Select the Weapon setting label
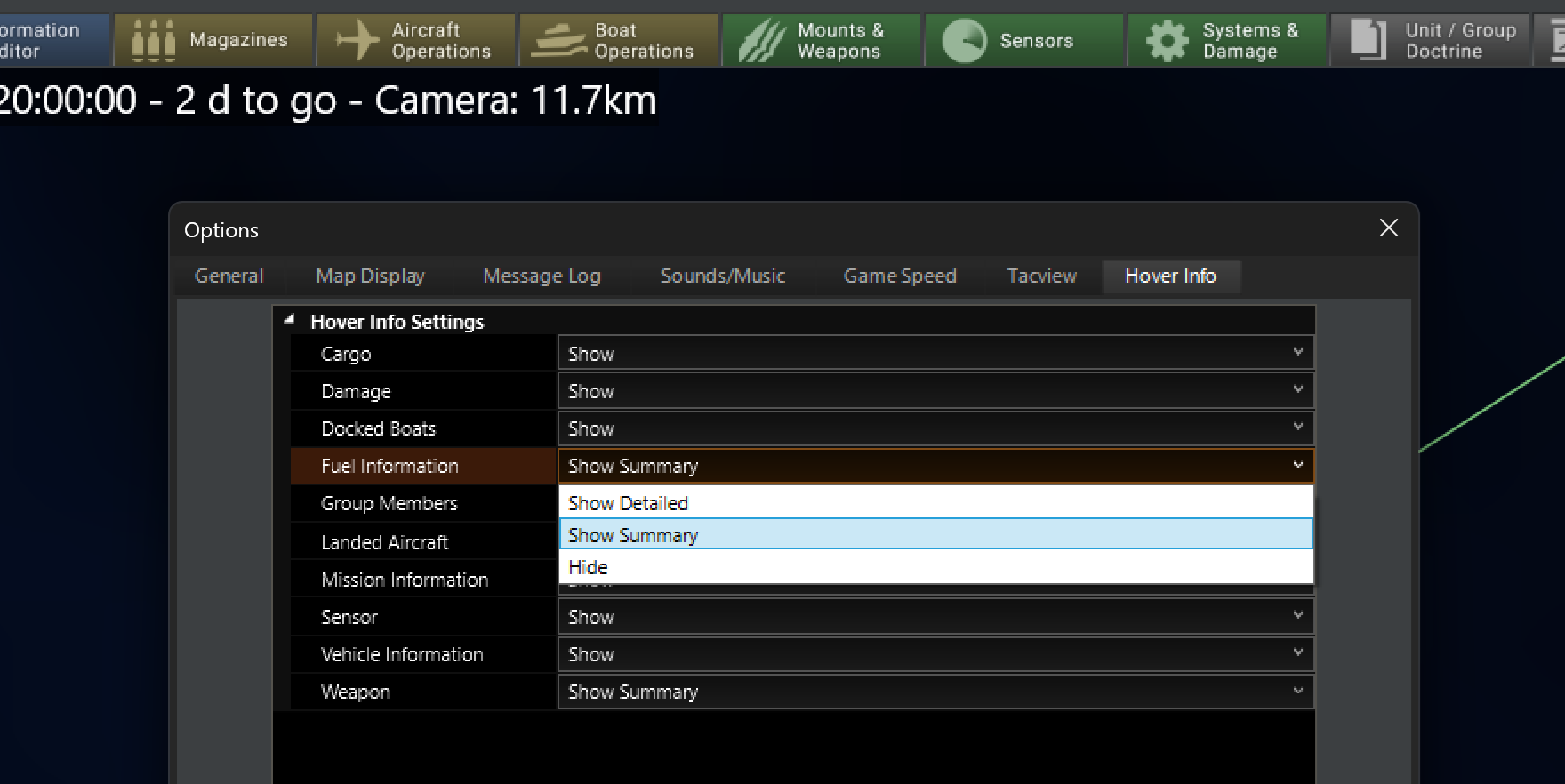Viewport: 1565px width, 784px height. point(355,692)
